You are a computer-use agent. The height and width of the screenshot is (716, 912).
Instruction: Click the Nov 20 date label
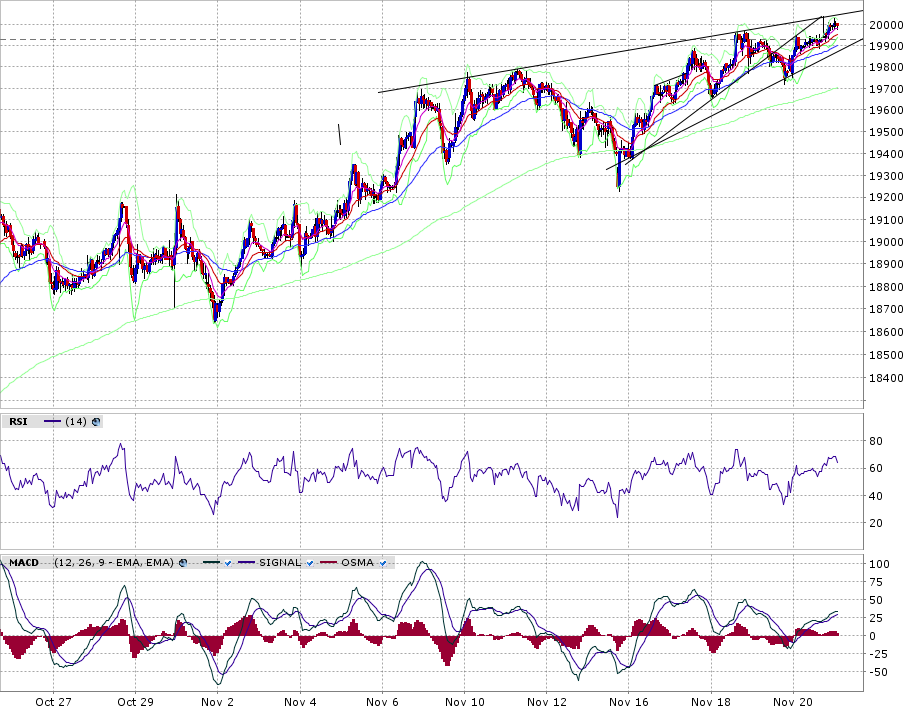coord(793,702)
